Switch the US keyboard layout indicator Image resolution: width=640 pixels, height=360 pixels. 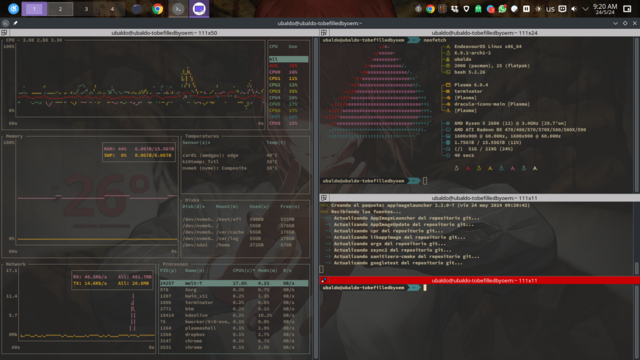tap(550, 9)
